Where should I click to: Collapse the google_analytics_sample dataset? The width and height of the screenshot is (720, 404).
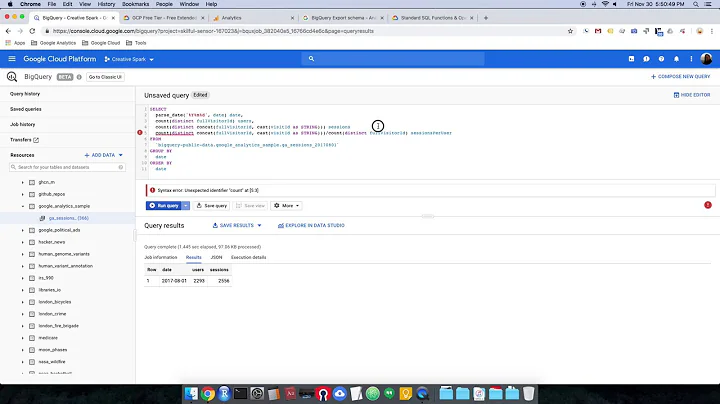(x=22, y=206)
